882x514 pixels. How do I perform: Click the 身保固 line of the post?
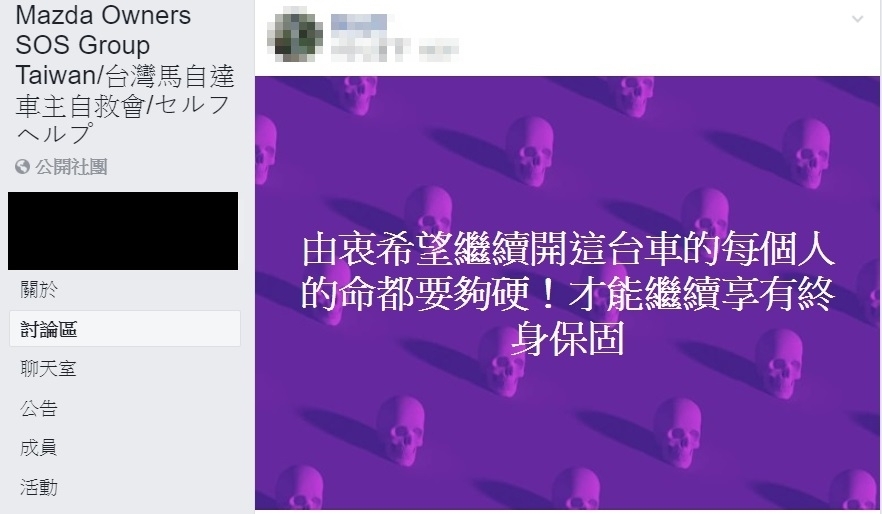click(x=568, y=339)
